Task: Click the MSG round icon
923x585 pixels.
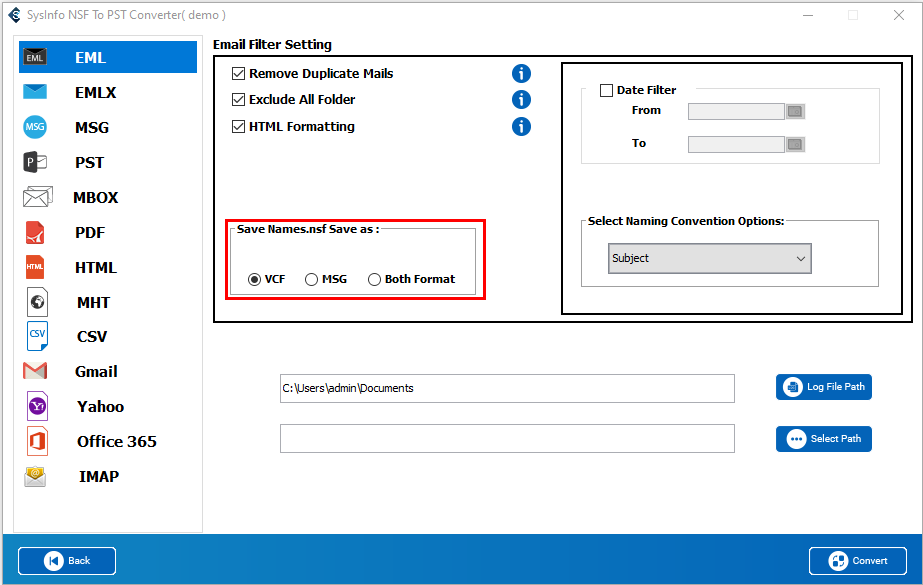Action: point(35,127)
